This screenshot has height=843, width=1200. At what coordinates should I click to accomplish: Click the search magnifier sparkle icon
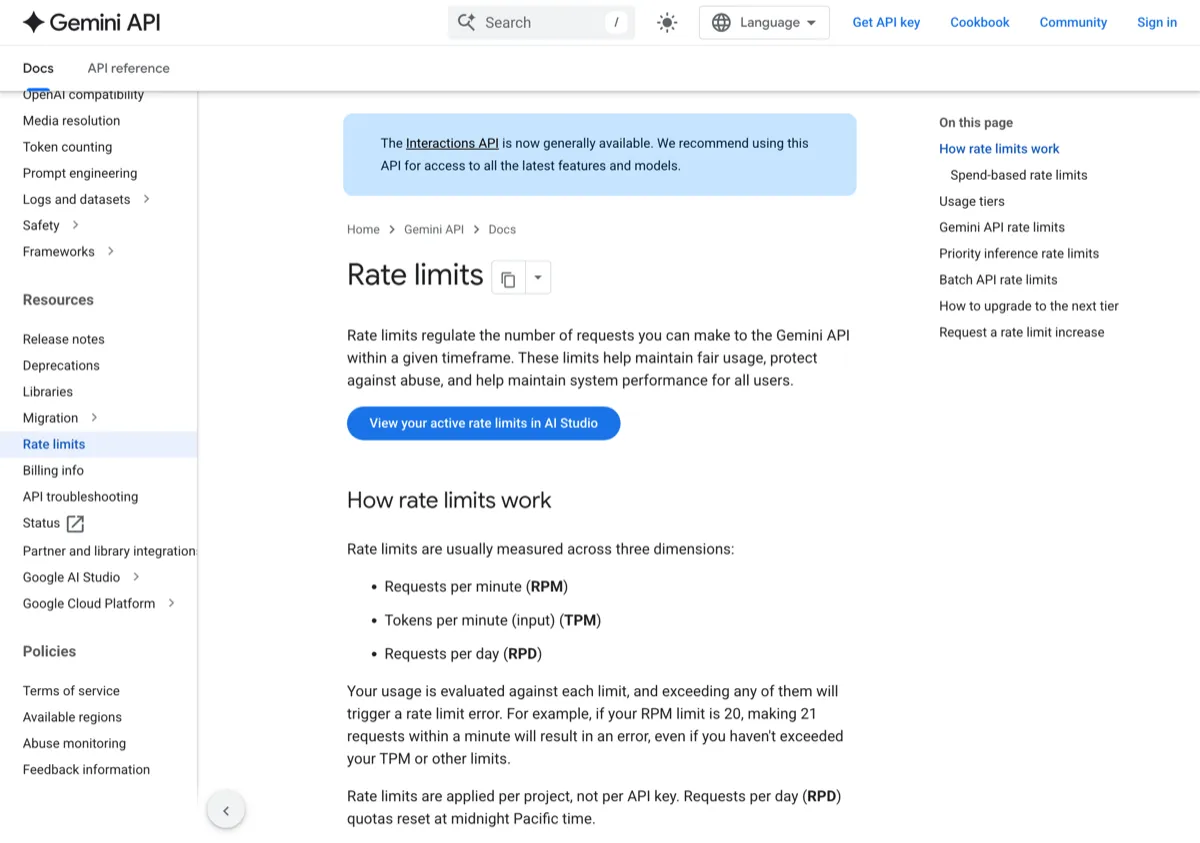point(466,22)
